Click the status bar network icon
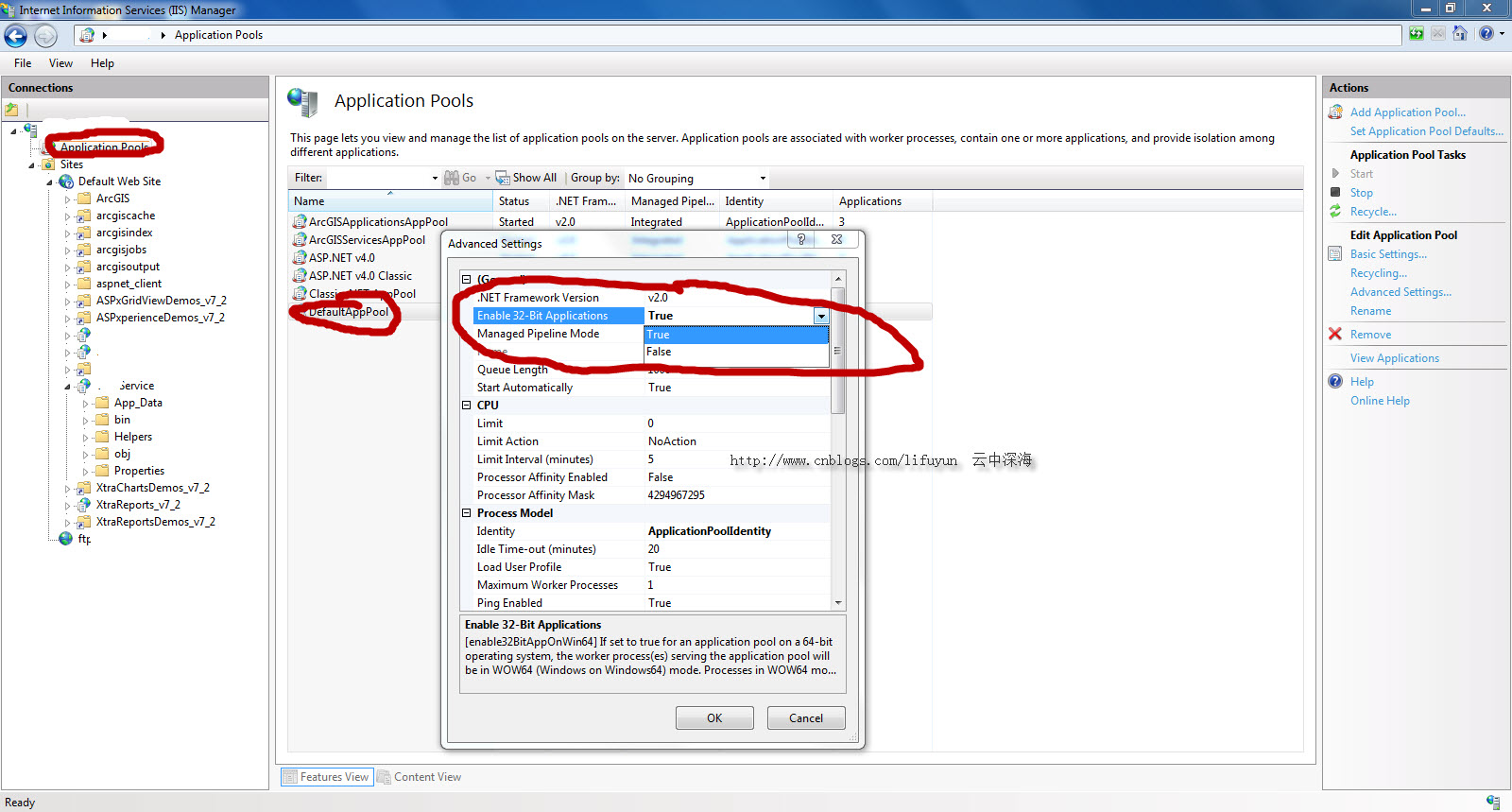 click(x=1492, y=803)
